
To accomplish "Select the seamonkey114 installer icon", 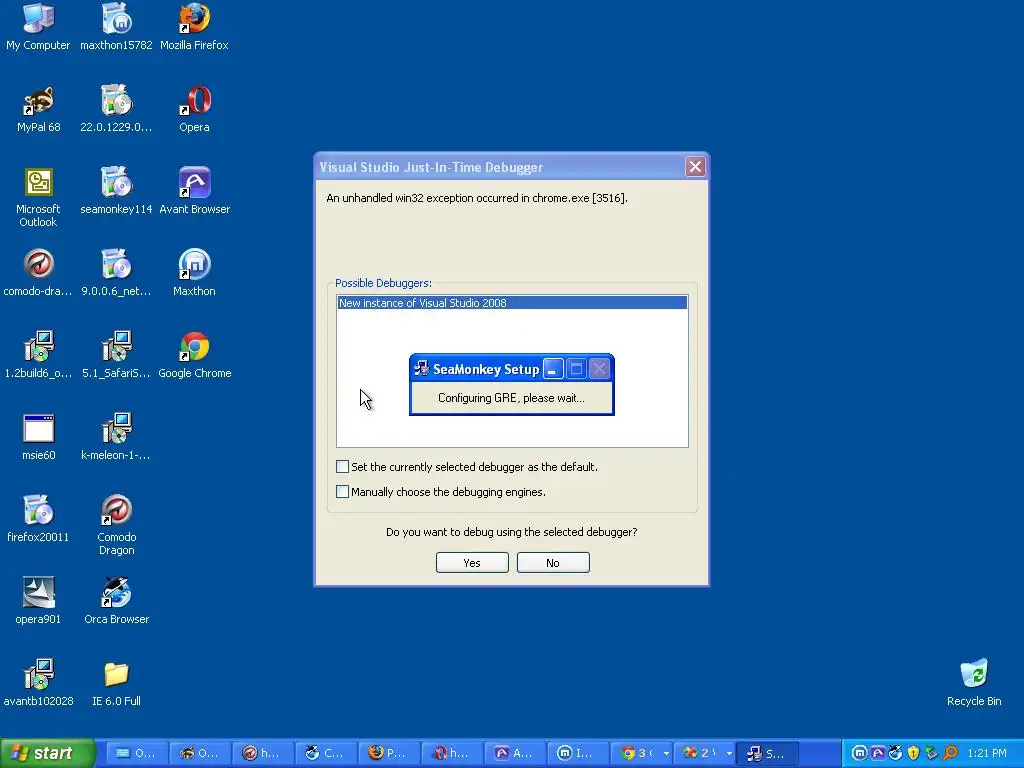I will tap(116, 191).
